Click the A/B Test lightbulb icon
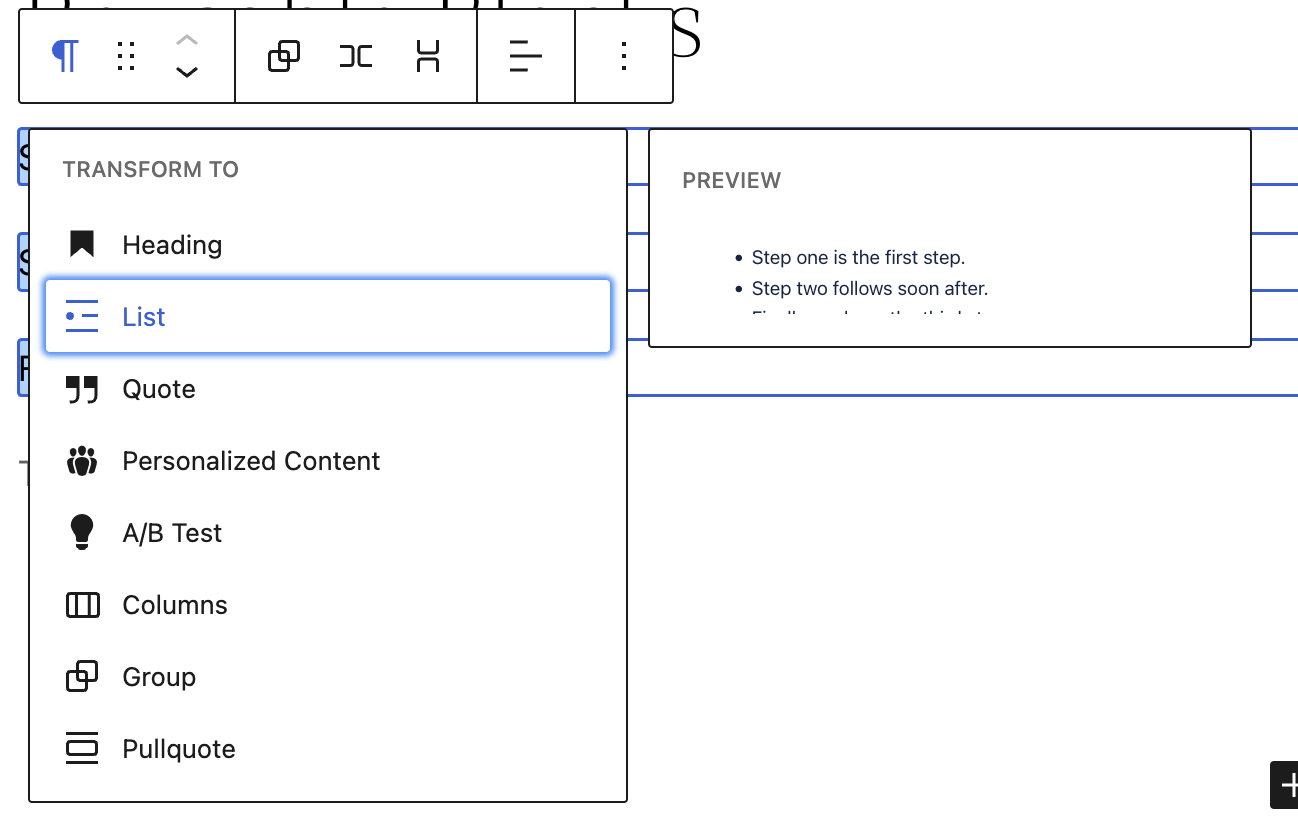 point(81,532)
